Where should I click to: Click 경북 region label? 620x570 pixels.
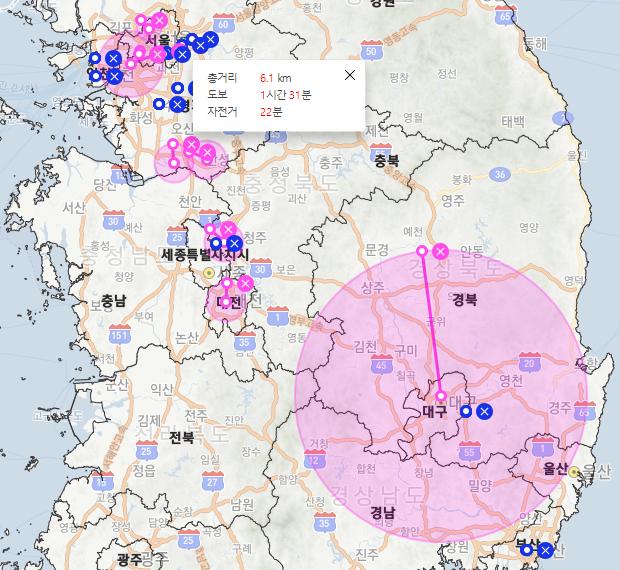click(x=464, y=300)
